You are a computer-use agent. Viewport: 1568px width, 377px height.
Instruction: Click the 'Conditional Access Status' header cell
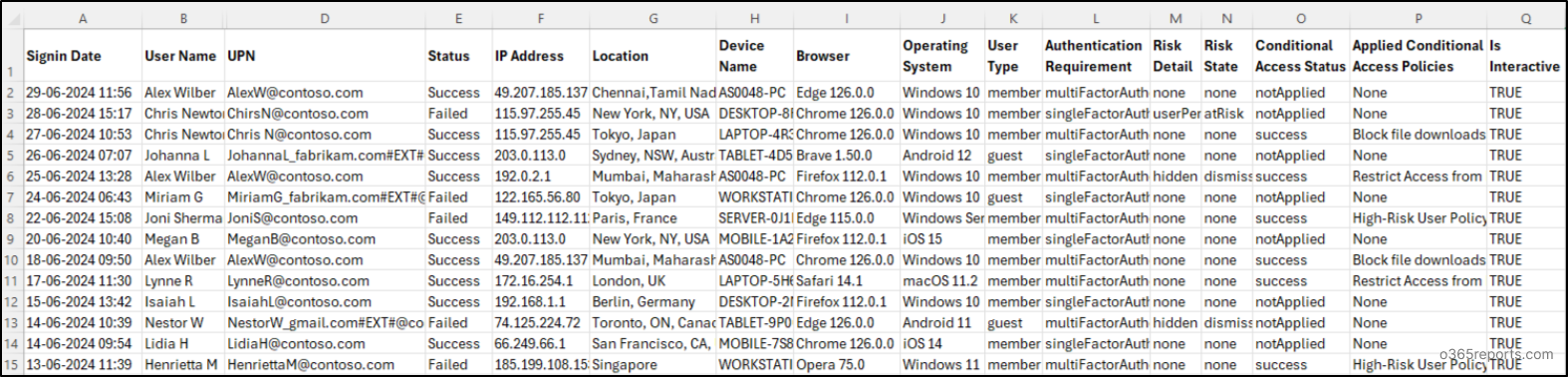(x=1300, y=56)
